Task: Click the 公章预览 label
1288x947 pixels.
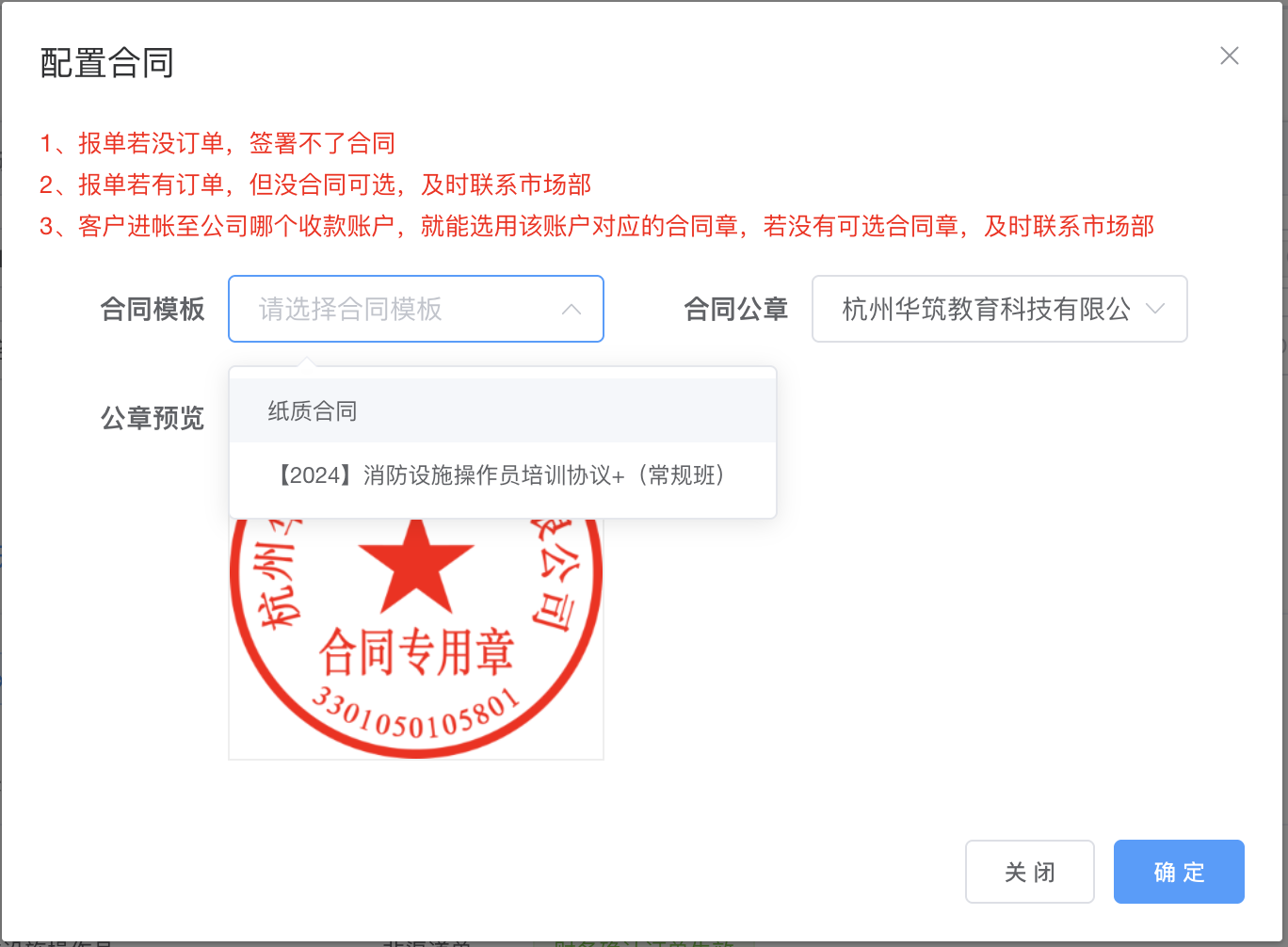Action: [153, 417]
